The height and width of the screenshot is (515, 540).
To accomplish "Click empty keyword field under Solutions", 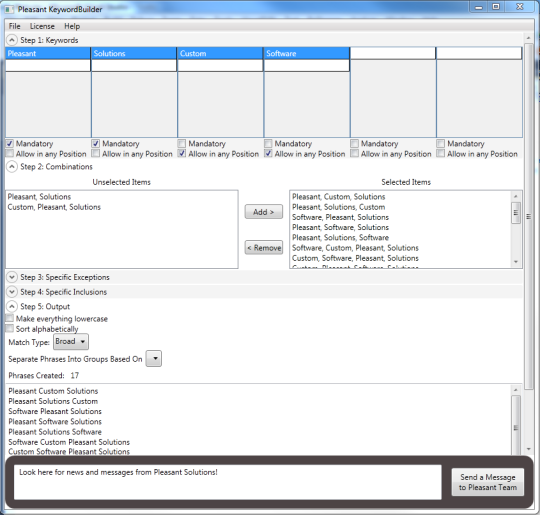I will tap(134, 65).
